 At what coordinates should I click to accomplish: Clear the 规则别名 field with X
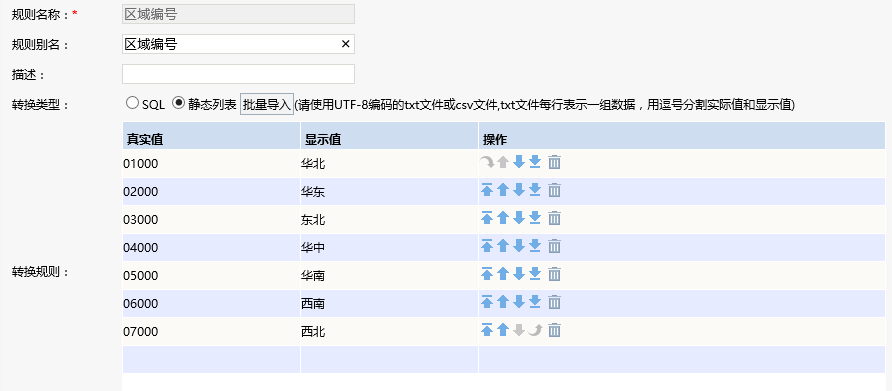pyautogui.click(x=345, y=44)
